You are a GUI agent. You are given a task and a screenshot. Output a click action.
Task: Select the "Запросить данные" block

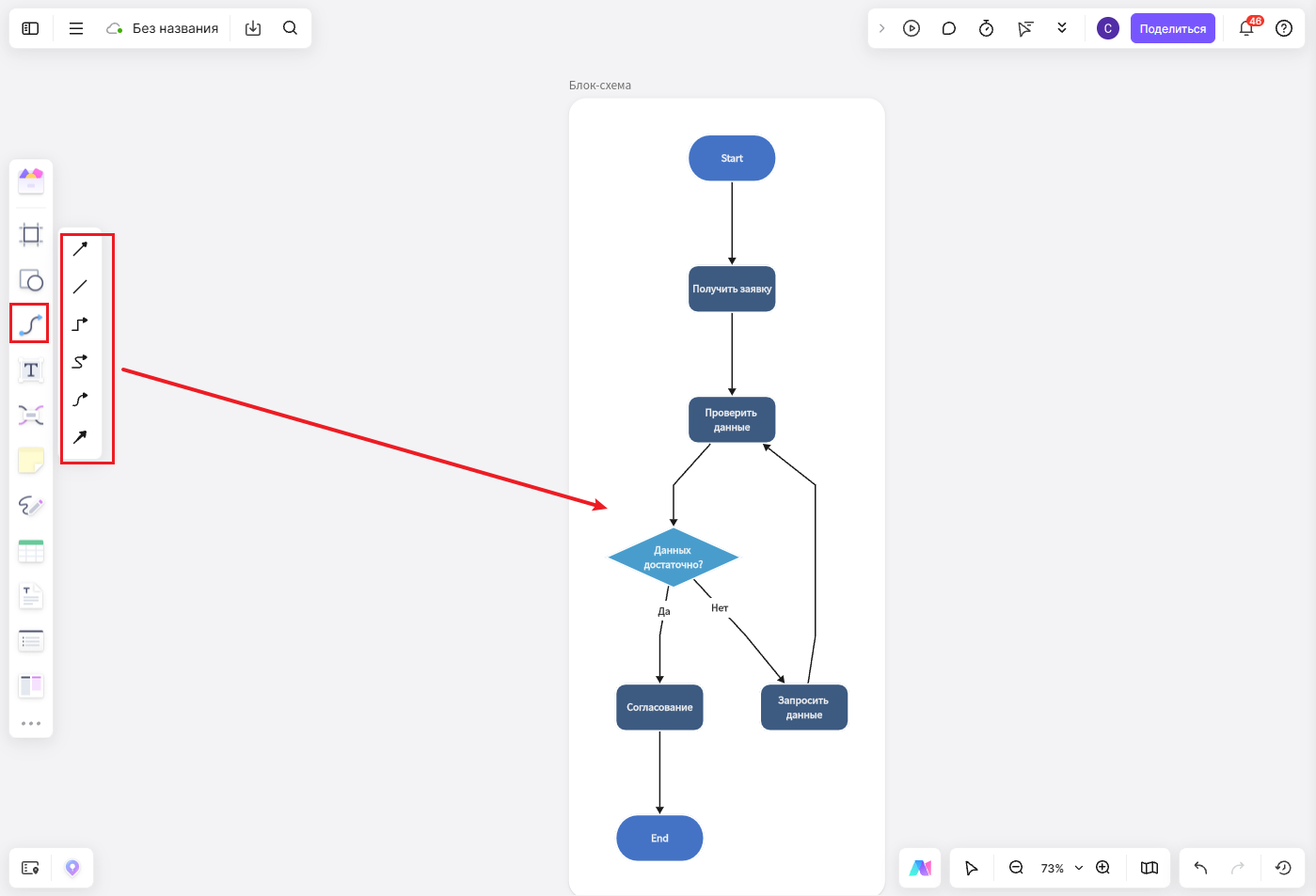[x=804, y=707]
